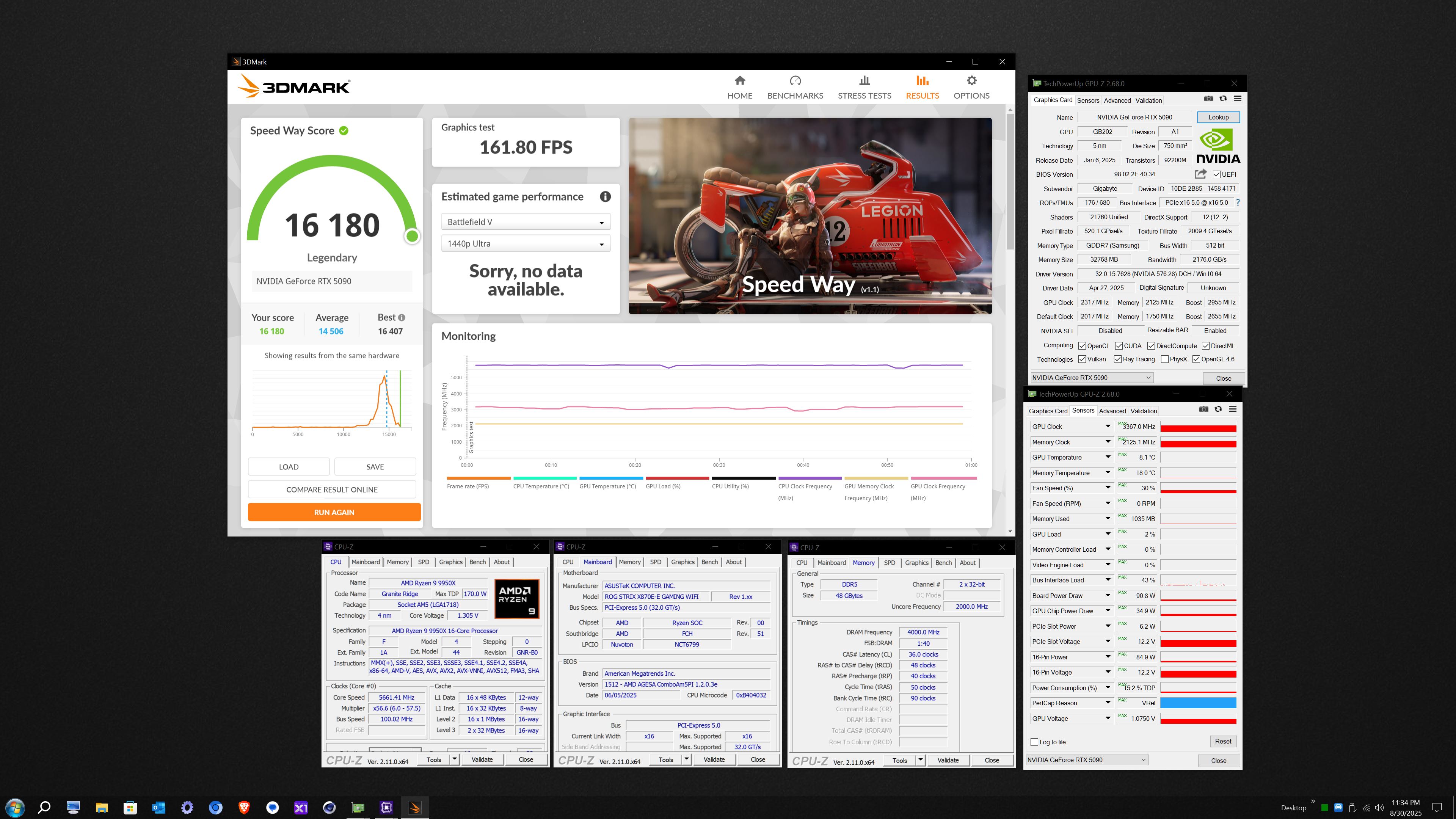The image size is (1456, 819).
Task: Expand the GPU Clock sensor dropdown
Action: point(1108,426)
